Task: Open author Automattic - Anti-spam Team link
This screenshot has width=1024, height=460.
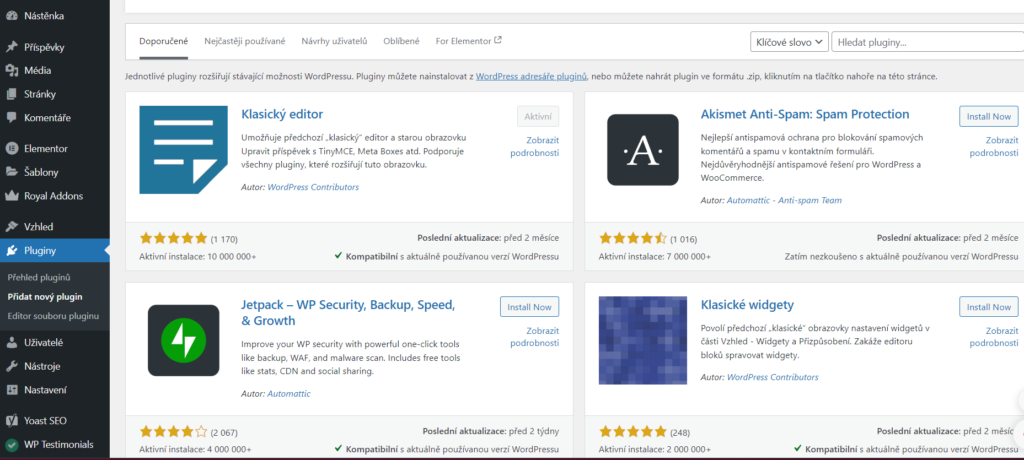Action: click(x=784, y=201)
